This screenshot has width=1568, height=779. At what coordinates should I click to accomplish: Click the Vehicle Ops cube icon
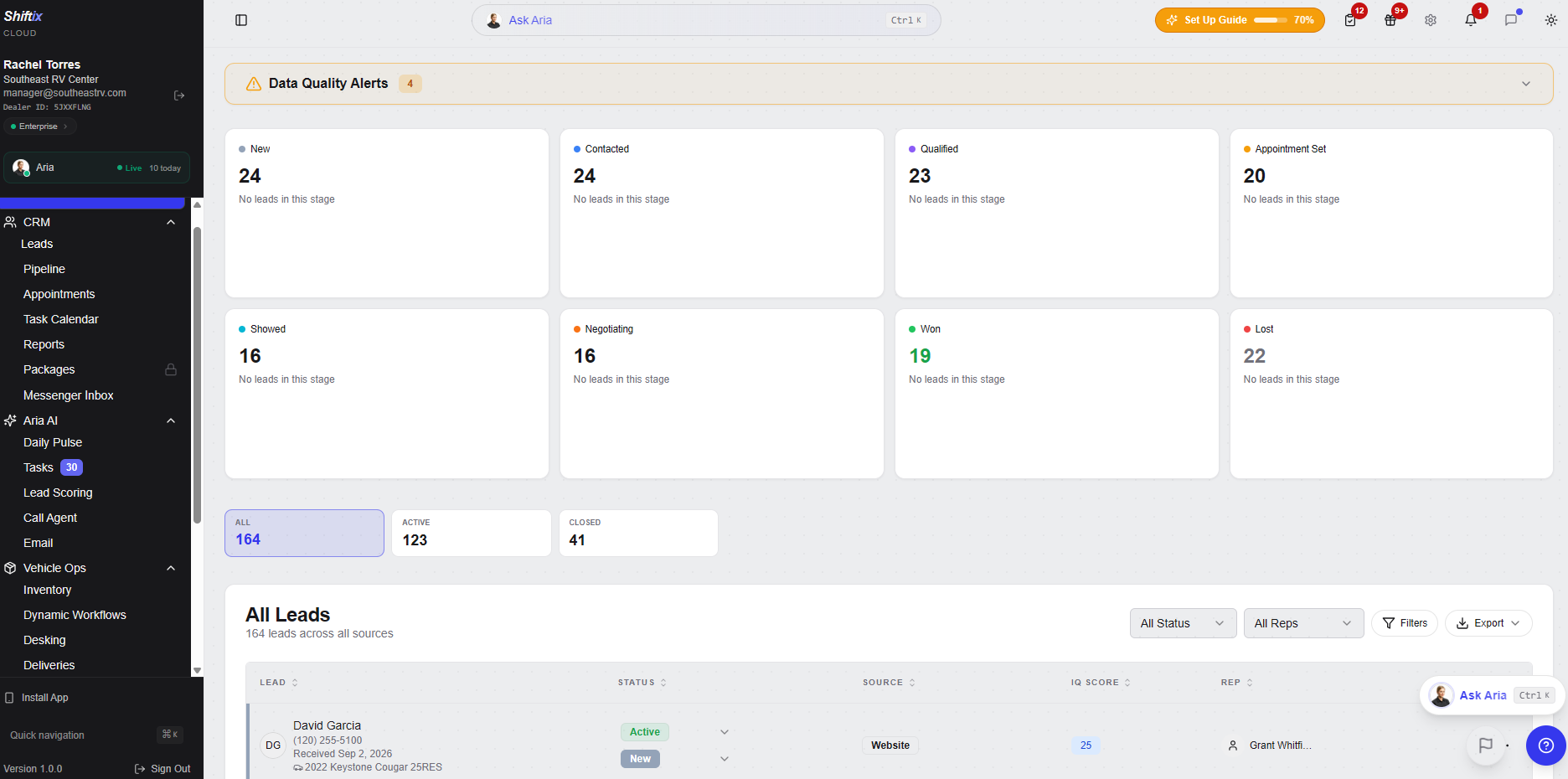click(10, 568)
